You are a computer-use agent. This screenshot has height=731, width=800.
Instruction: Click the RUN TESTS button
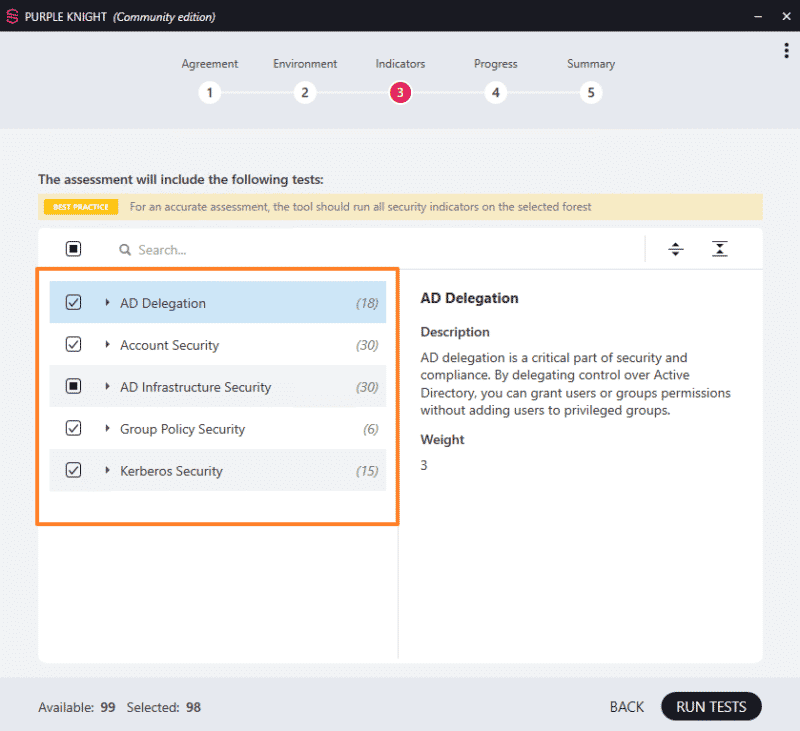[x=711, y=707]
